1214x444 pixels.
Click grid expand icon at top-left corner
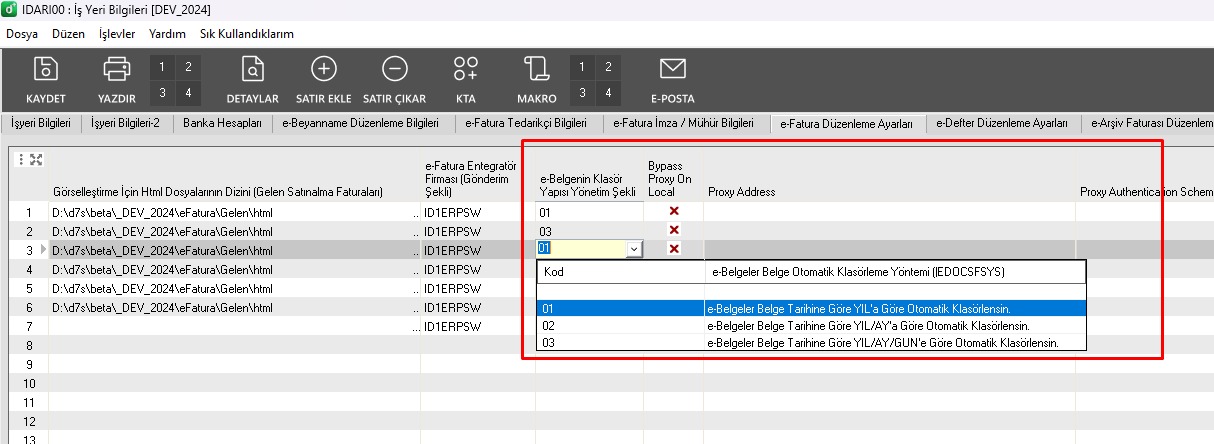point(36,160)
